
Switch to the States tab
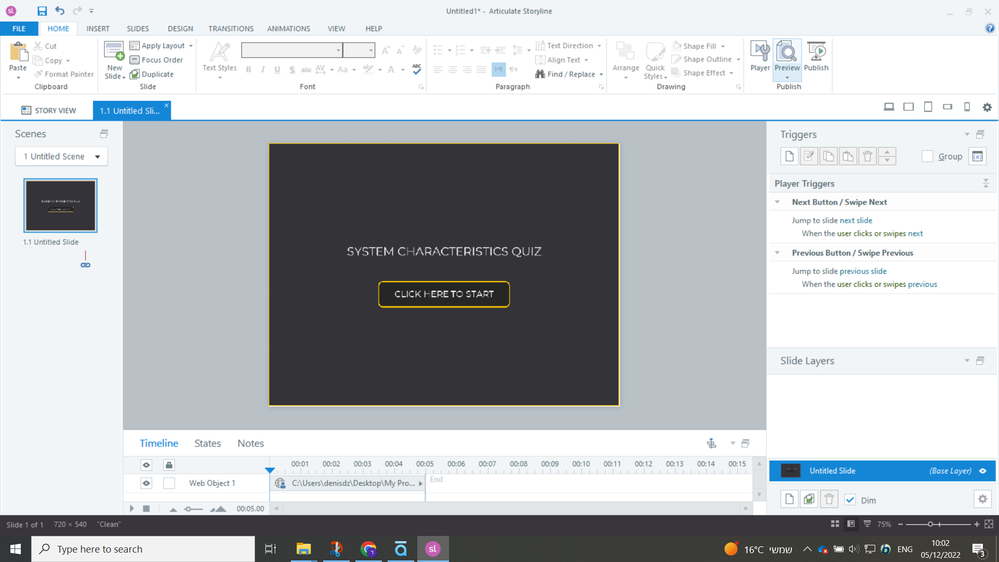pos(207,443)
